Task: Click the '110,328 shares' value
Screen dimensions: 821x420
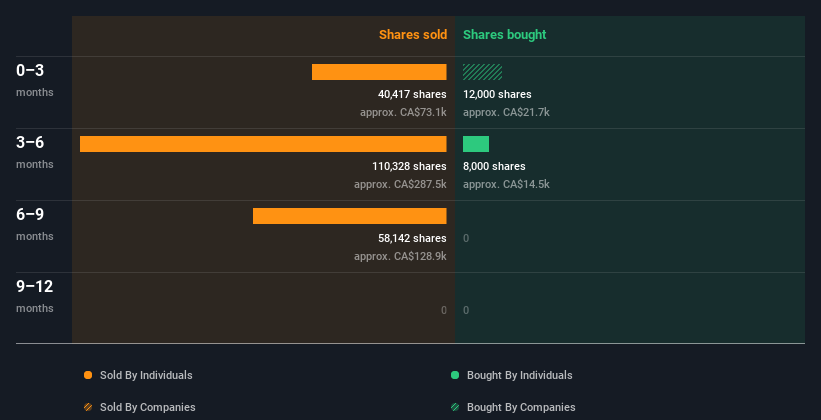Action: coord(409,166)
